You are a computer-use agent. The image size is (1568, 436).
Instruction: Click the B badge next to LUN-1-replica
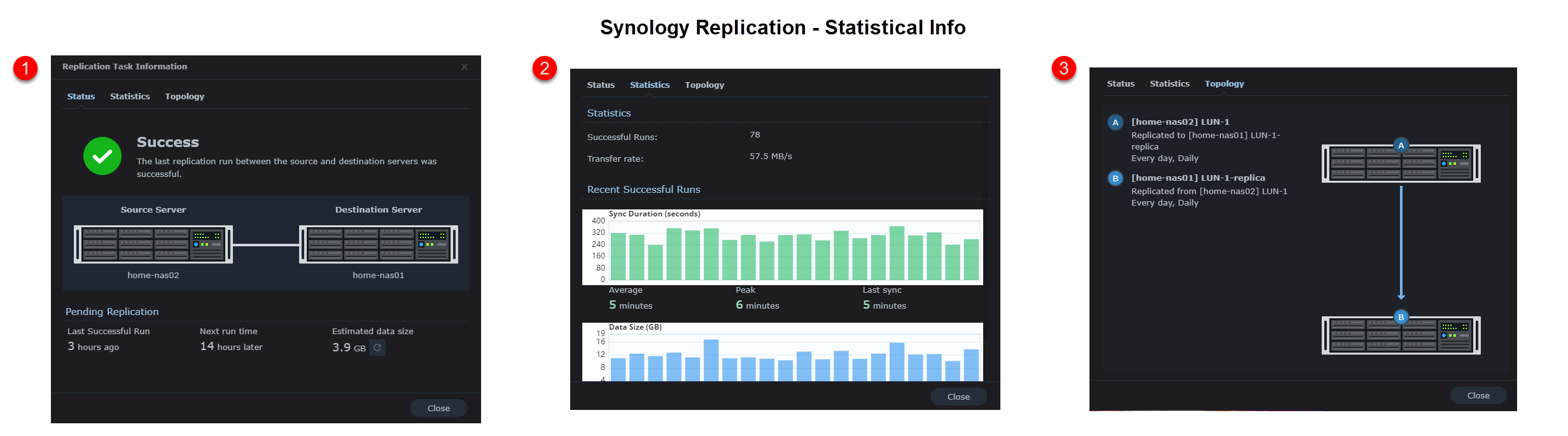(1115, 178)
